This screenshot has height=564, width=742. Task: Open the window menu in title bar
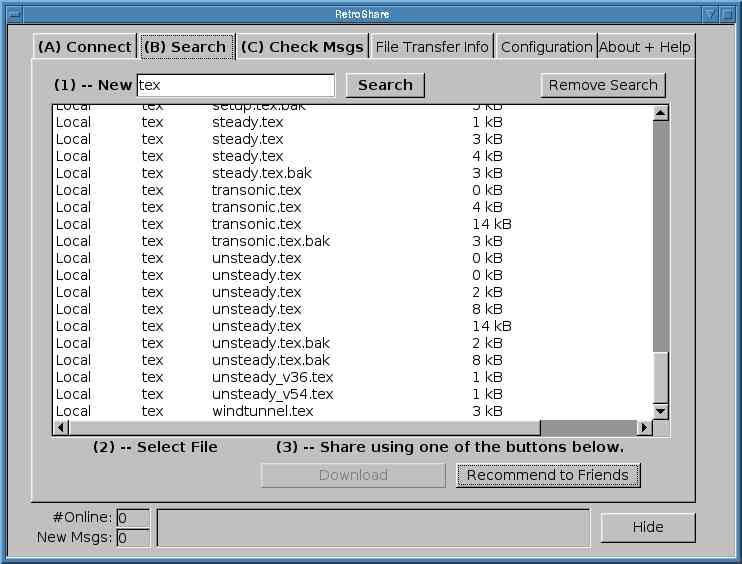point(14,14)
